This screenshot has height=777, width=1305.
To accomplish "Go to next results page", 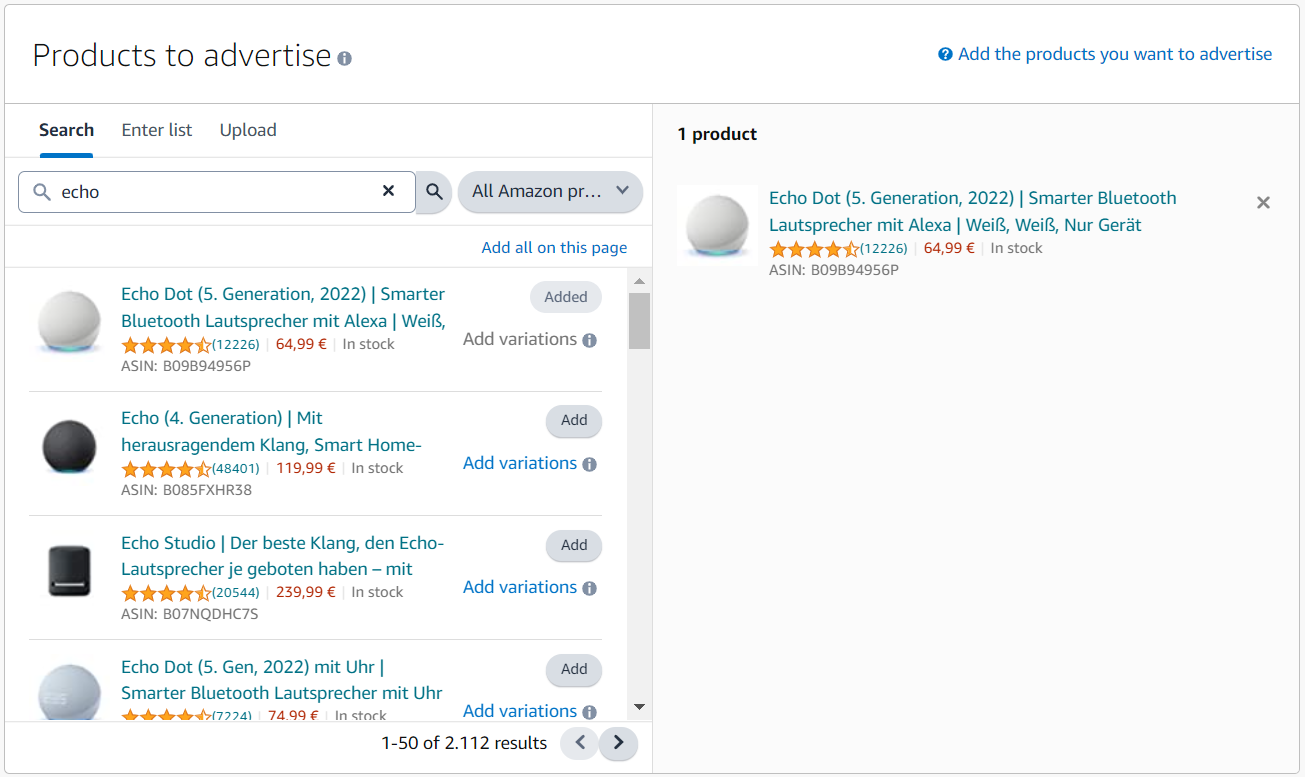I will pos(618,743).
